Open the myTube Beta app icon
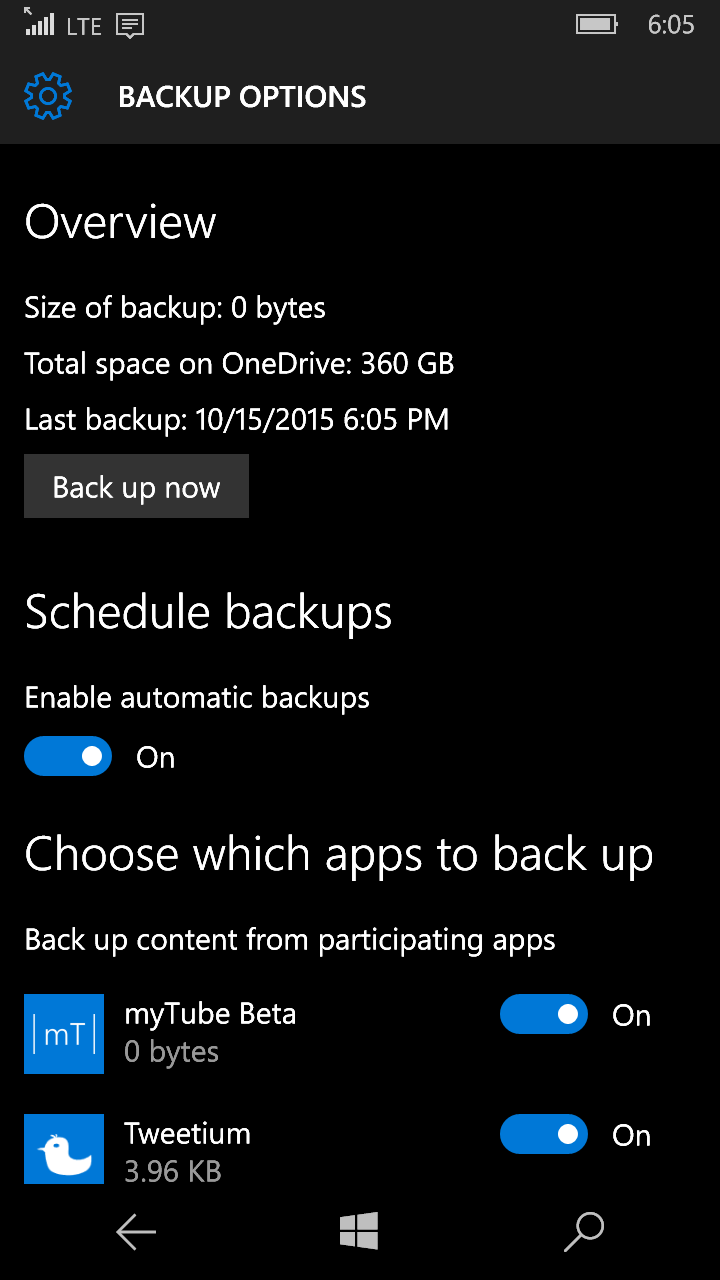Screen dimensions: 720x1280 click(x=64, y=1034)
